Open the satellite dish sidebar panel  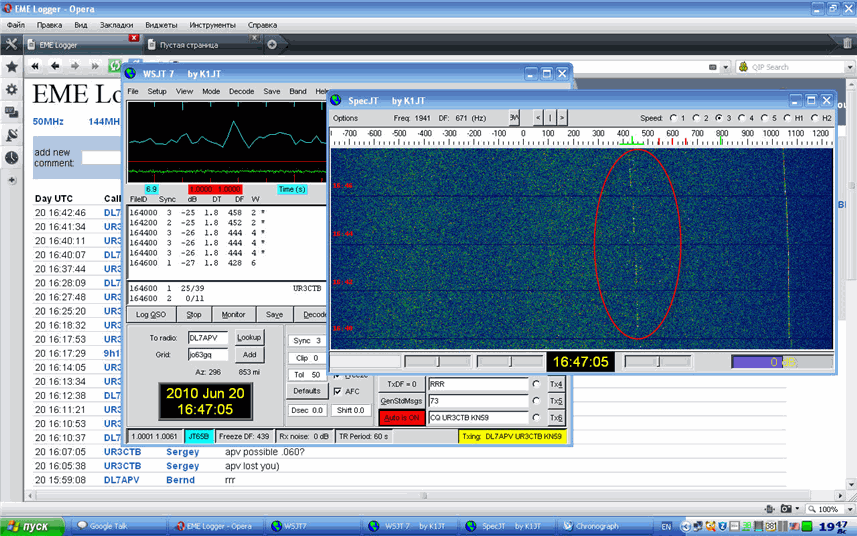(x=11, y=134)
